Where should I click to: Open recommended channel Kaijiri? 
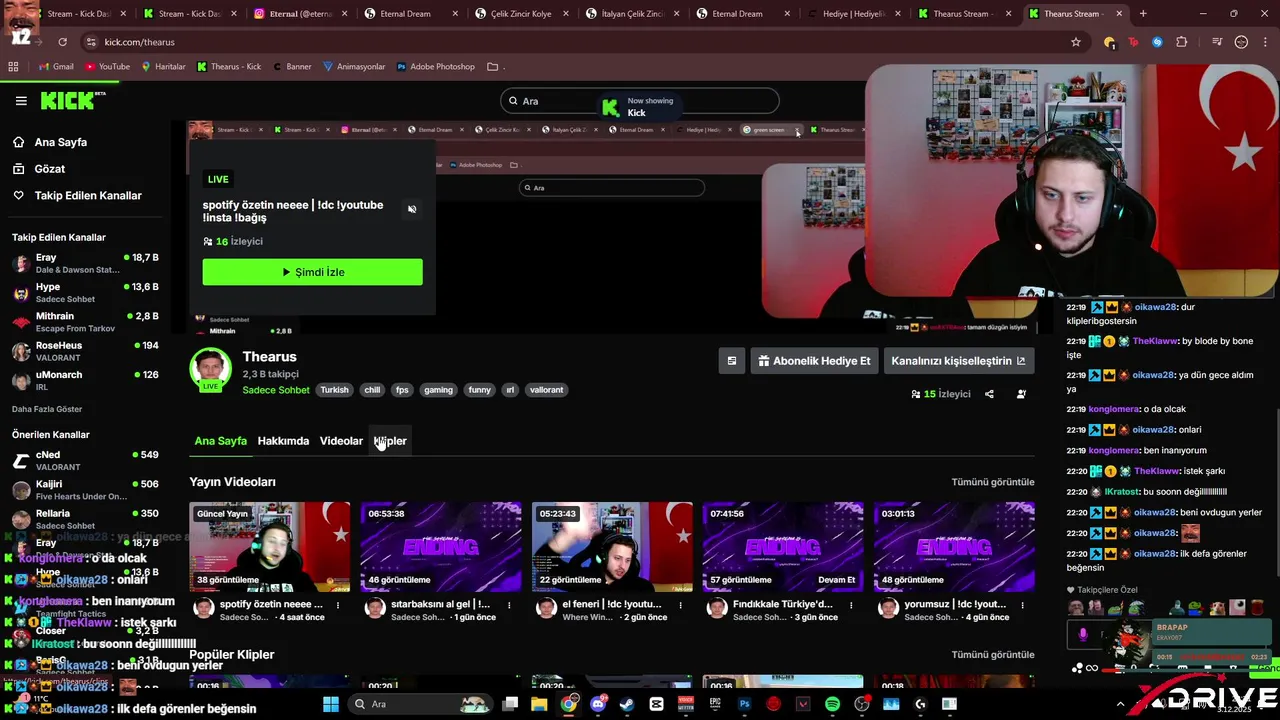[x=85, y=490]
